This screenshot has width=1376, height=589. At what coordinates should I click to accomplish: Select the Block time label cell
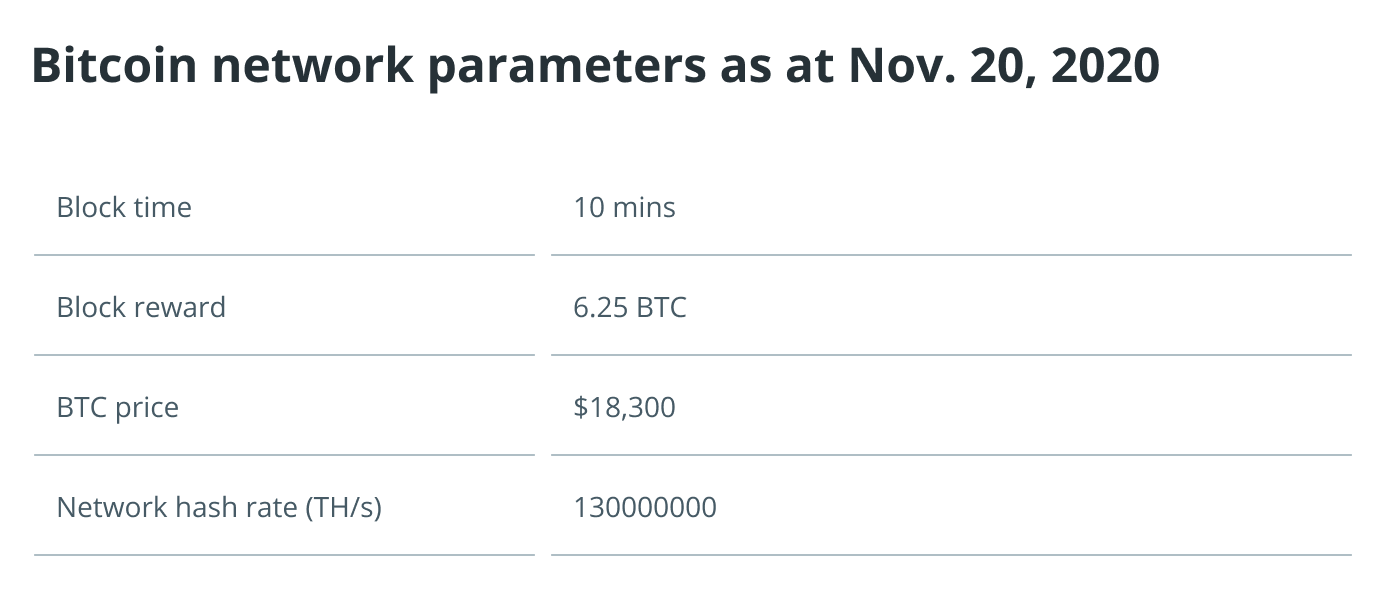(x=284, y=207)
